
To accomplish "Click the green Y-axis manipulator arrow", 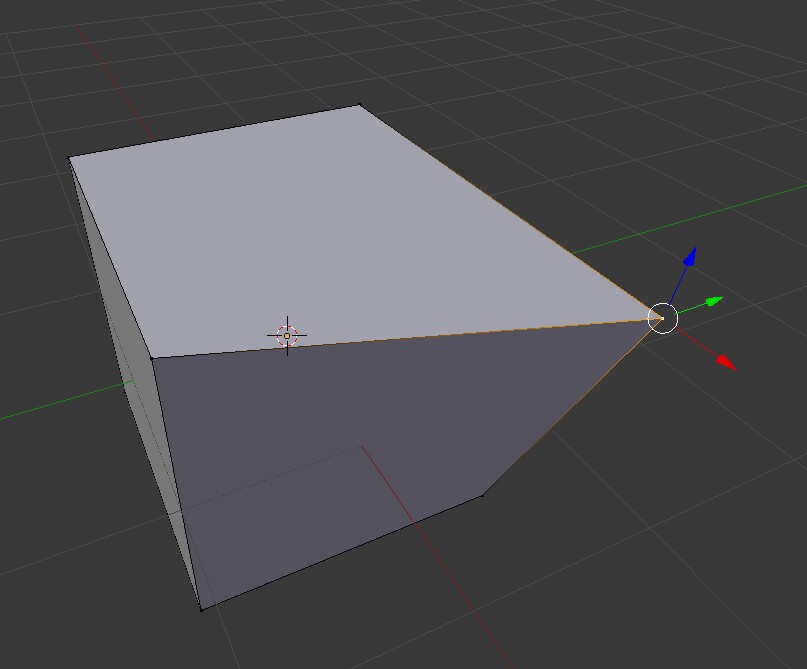I will (x=714, y=301).
